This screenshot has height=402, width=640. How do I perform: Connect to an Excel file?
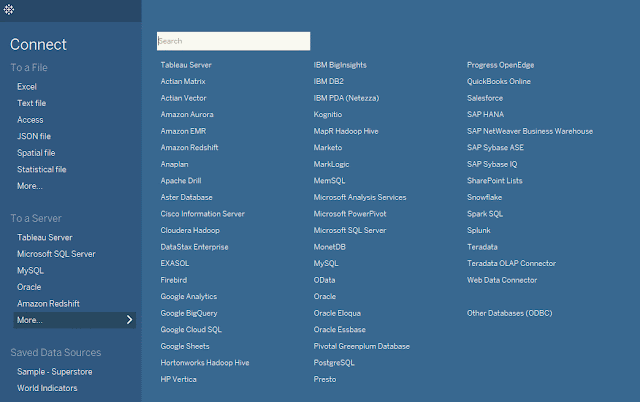(27, 87)
